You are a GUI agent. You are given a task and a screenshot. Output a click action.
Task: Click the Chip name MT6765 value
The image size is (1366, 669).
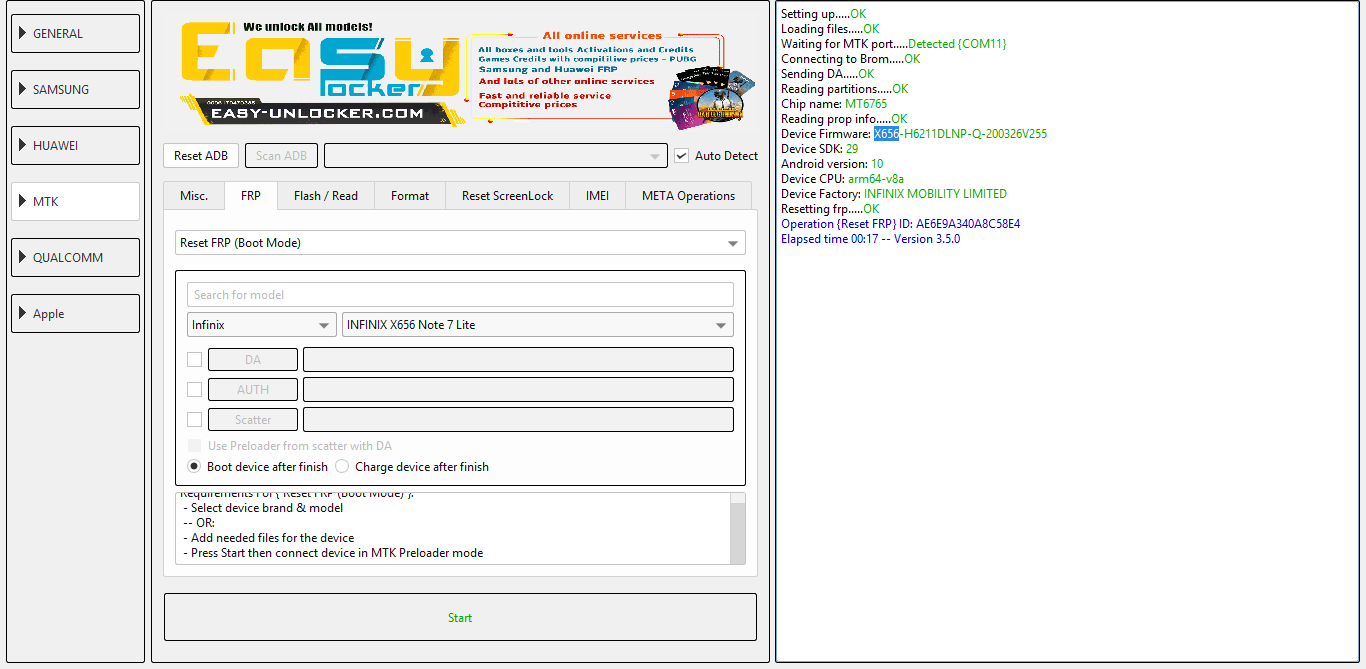866,104
